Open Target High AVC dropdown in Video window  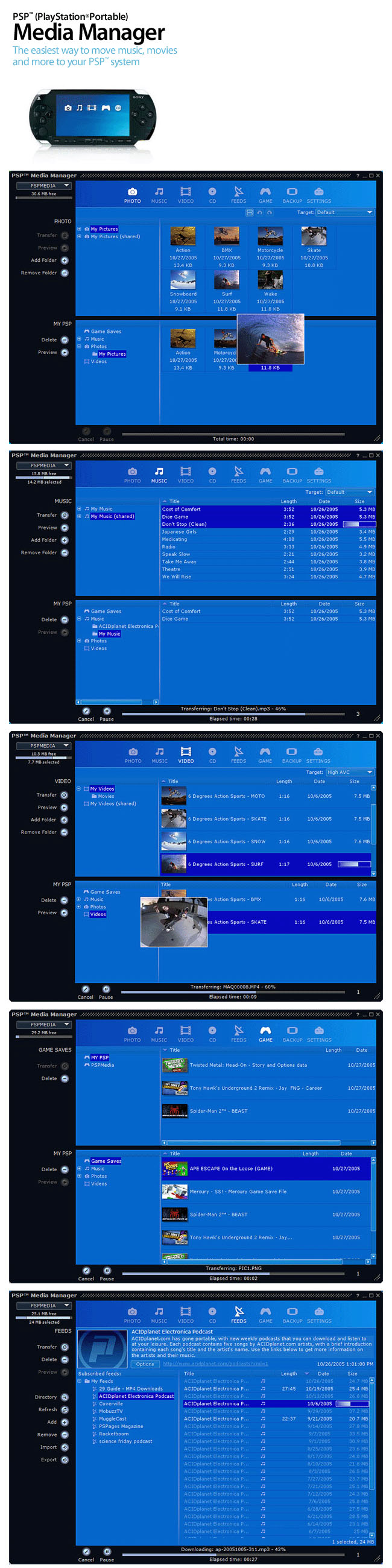click(x=349, y=772)
